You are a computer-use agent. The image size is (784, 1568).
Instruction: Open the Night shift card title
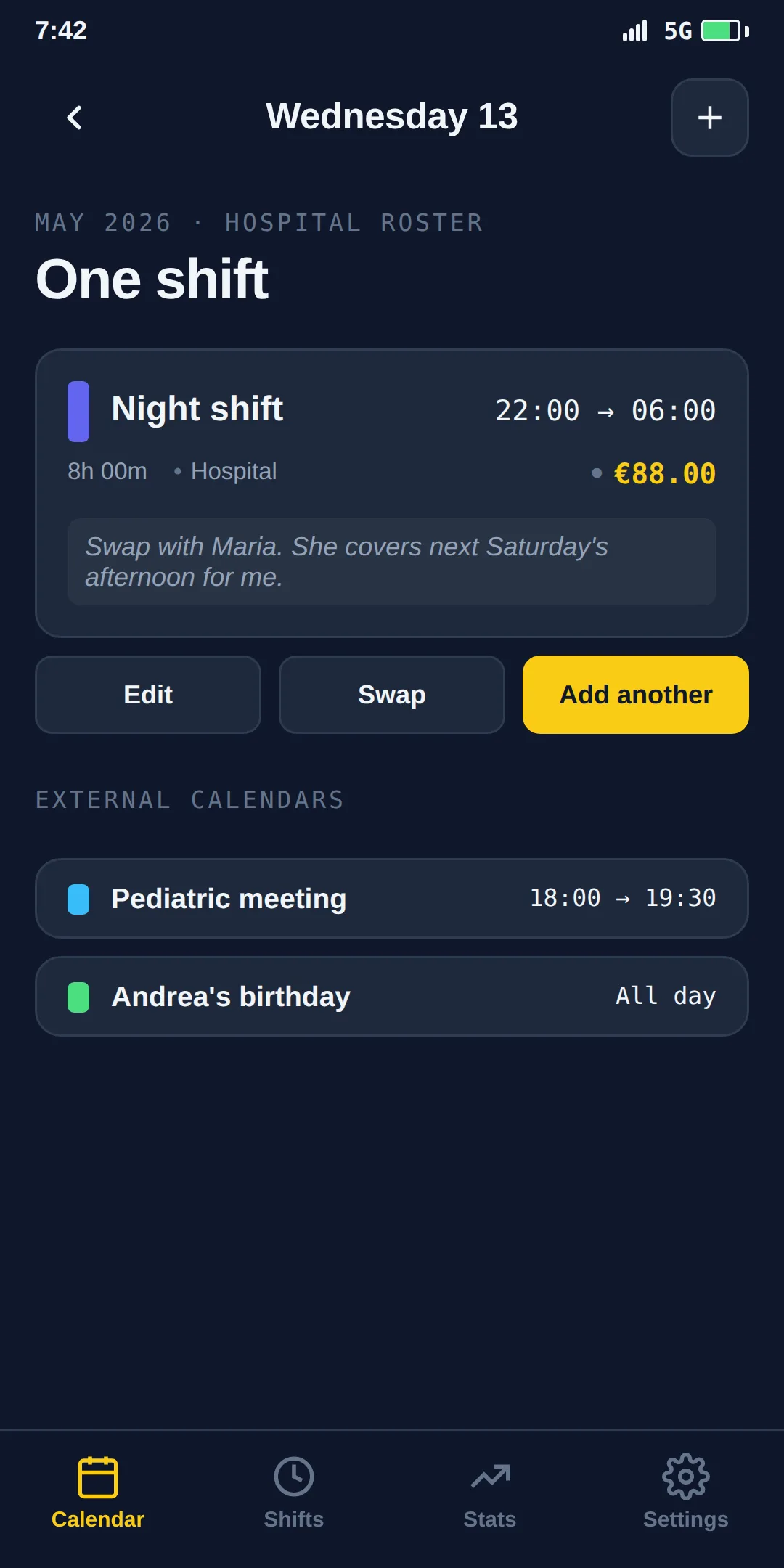click(x=197, y=409)
